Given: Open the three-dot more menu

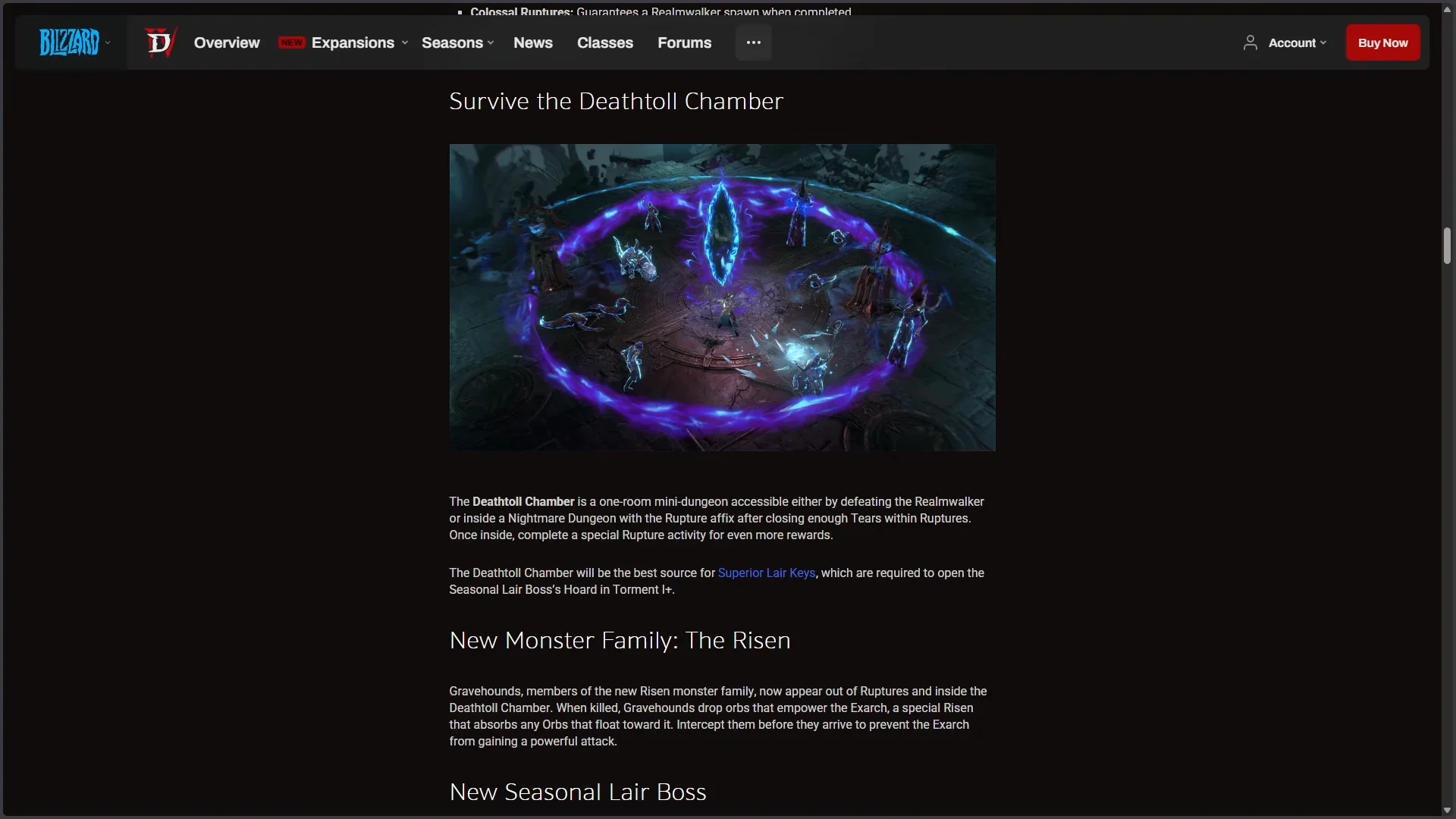Looking at the screenshot, I should (x=753, y=42).
